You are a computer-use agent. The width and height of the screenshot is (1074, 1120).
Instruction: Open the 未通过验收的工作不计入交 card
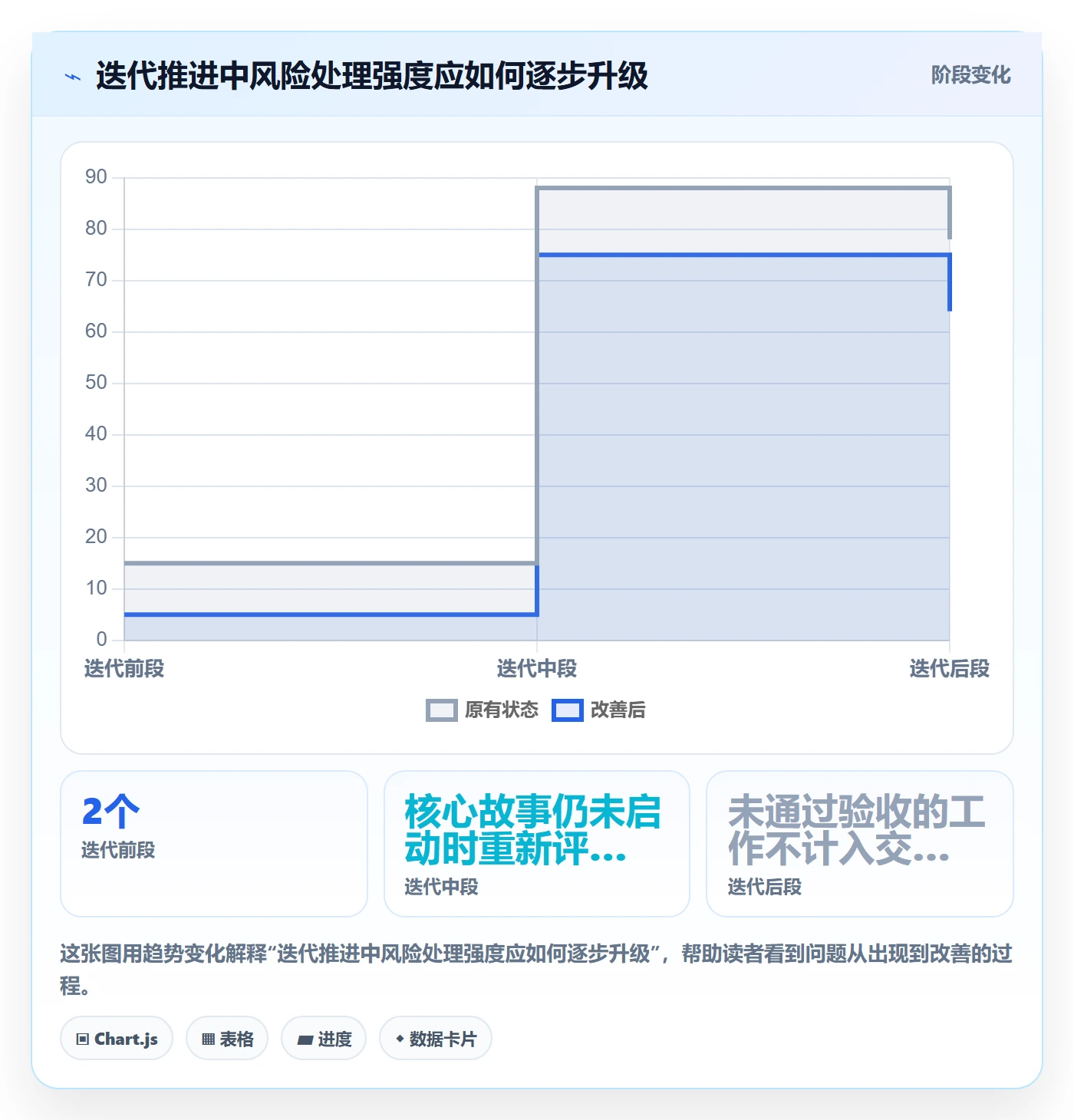click(x=860, y=844)
